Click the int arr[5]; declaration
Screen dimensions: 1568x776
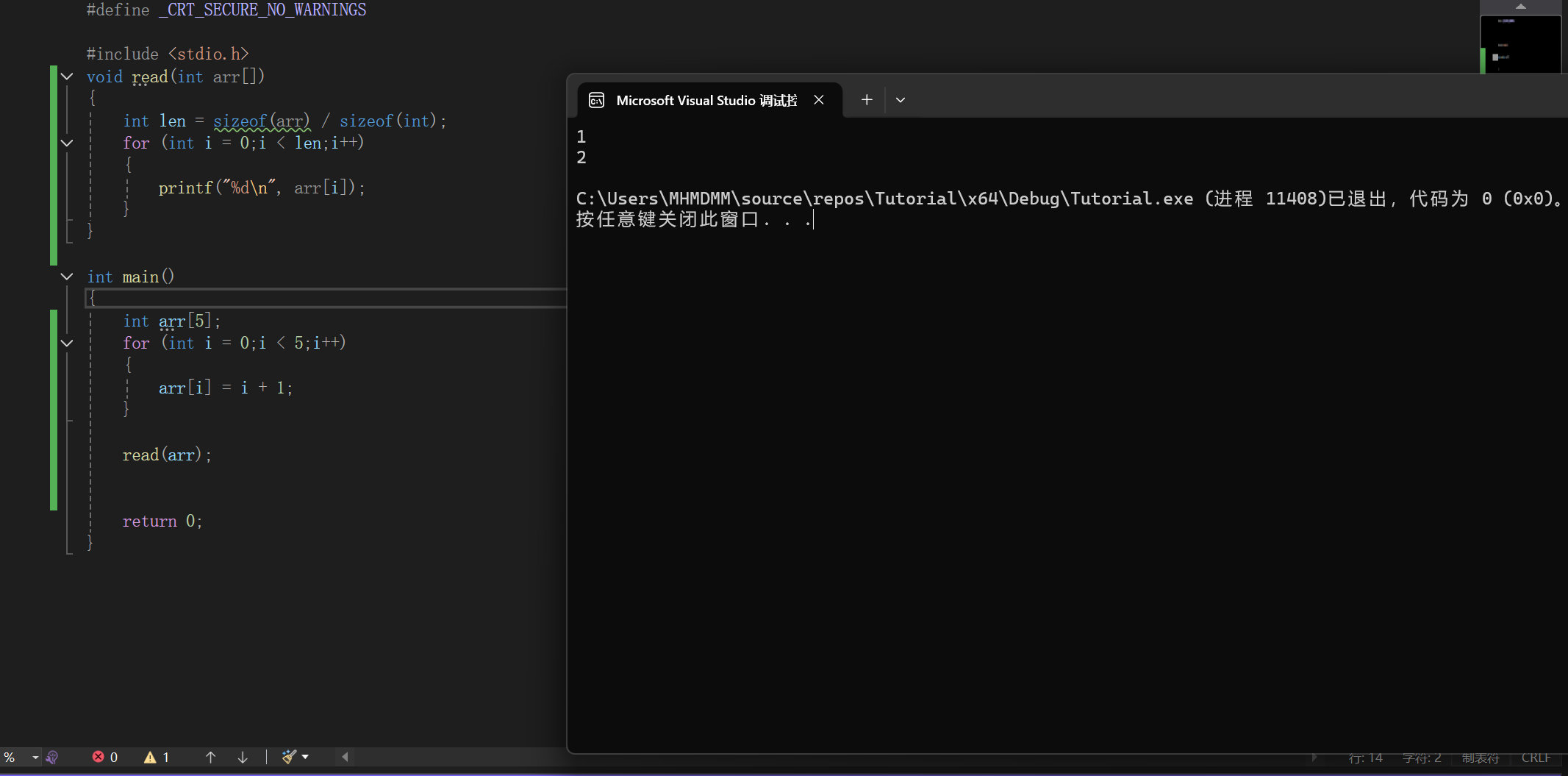click(172, 321)
